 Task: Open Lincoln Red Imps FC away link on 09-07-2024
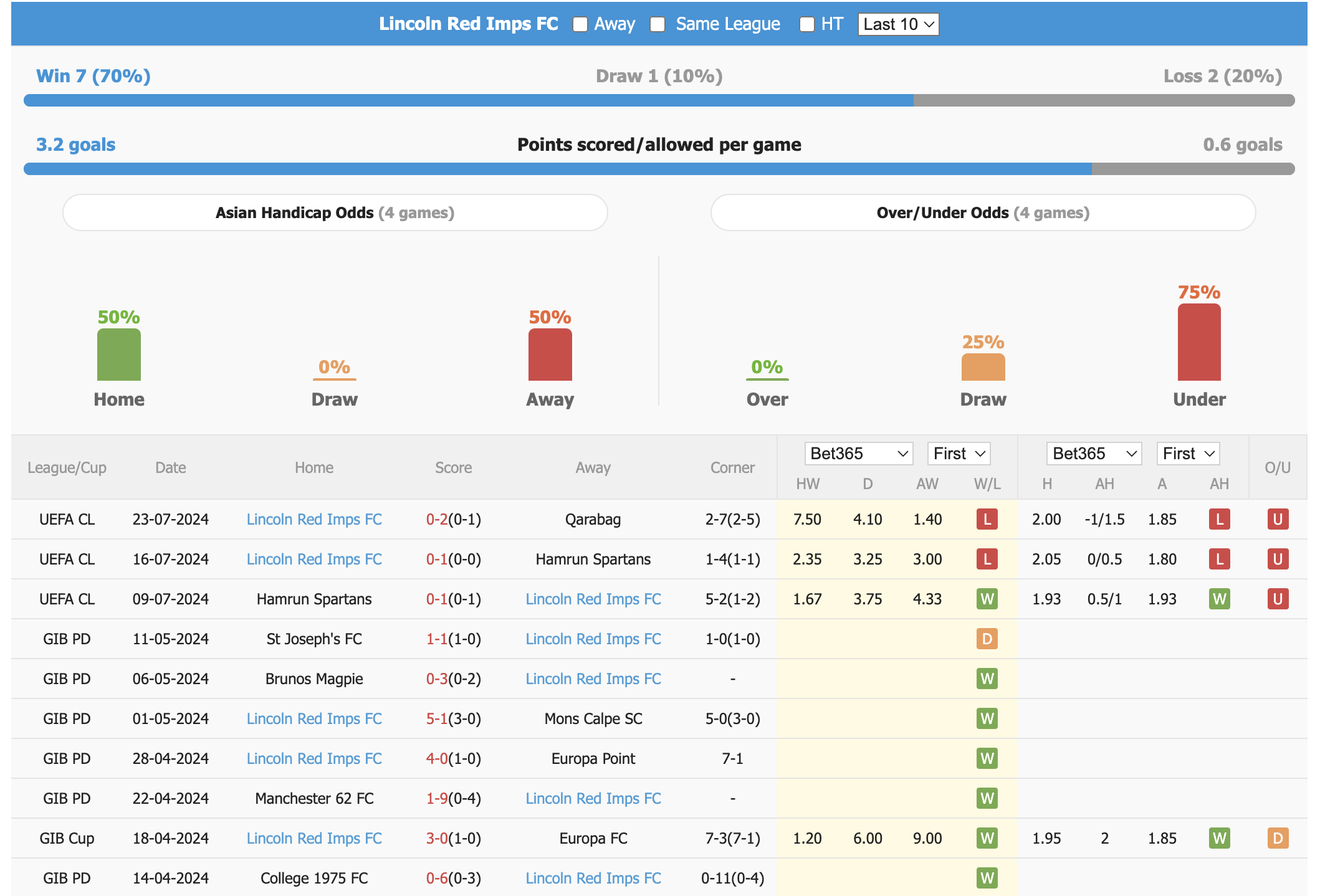coord(593,599)
